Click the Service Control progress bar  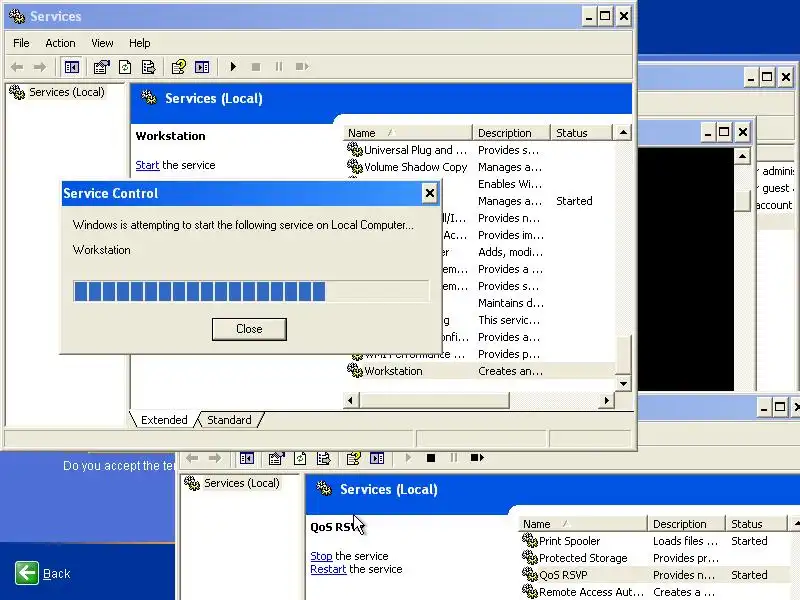click(251, 291)
